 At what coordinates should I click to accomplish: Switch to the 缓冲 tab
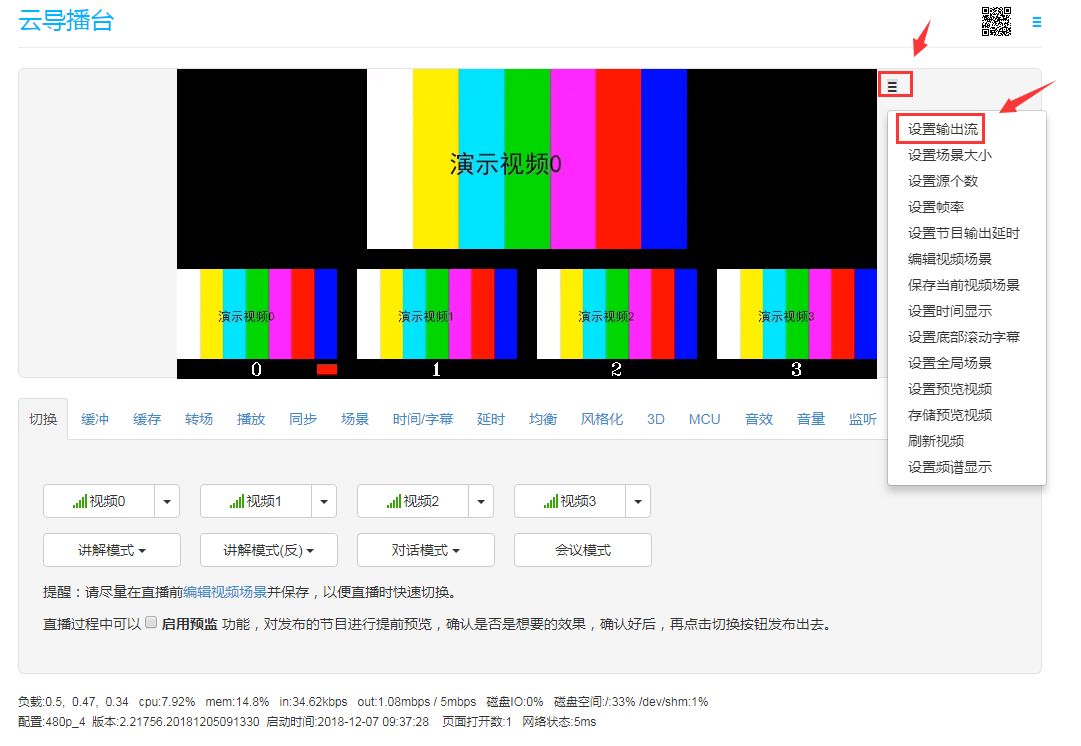pyautogui.click(x=94, y=419)
